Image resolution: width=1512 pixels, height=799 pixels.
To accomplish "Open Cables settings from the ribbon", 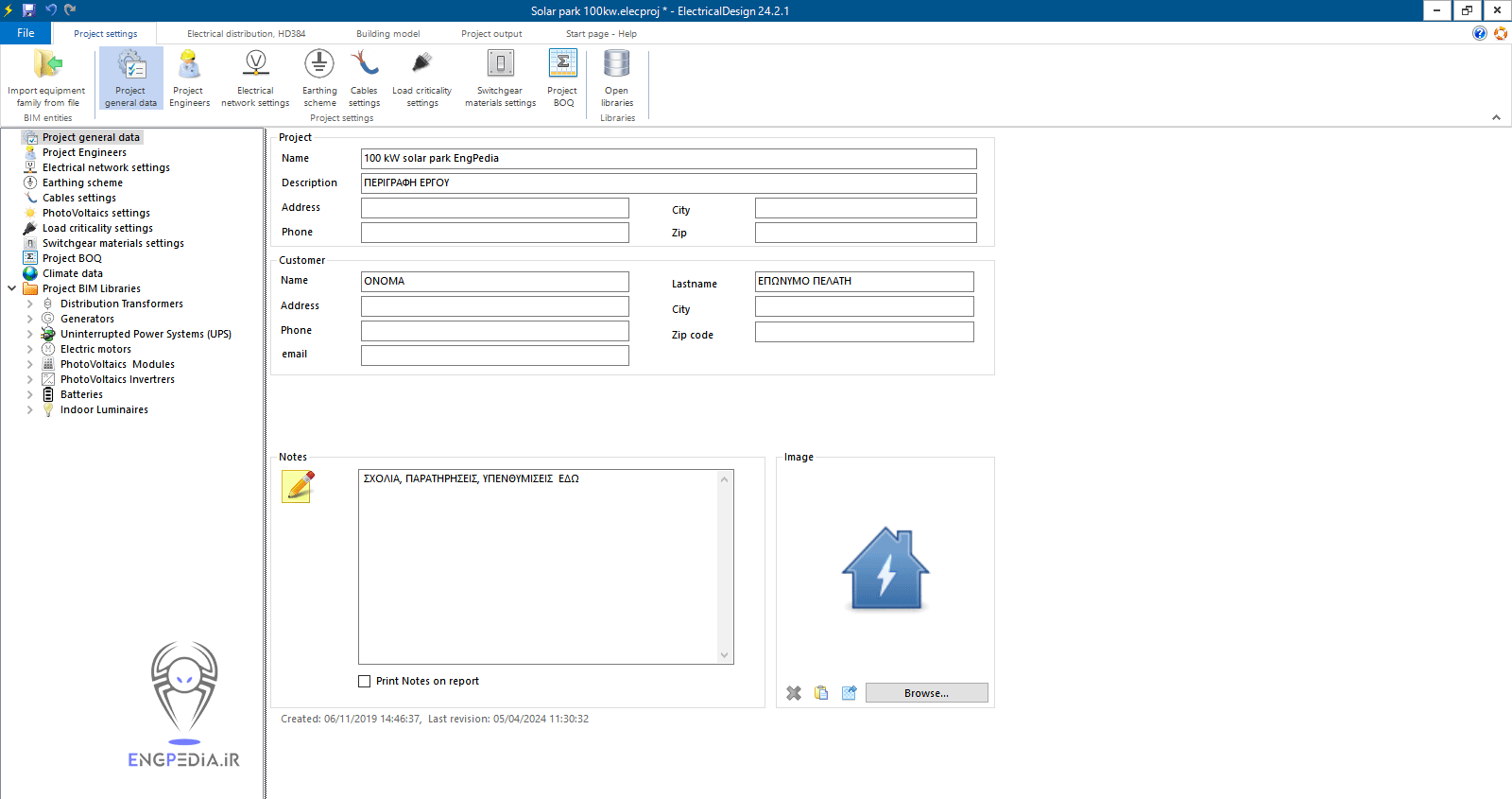I will click(364, 78).
